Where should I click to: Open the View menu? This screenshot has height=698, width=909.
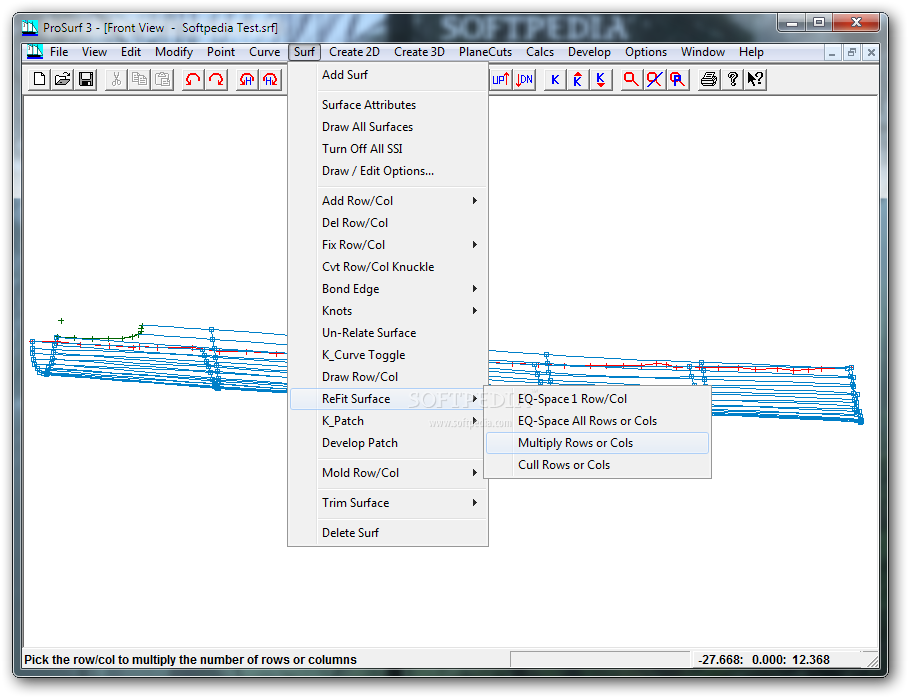(x=94, y=52)
